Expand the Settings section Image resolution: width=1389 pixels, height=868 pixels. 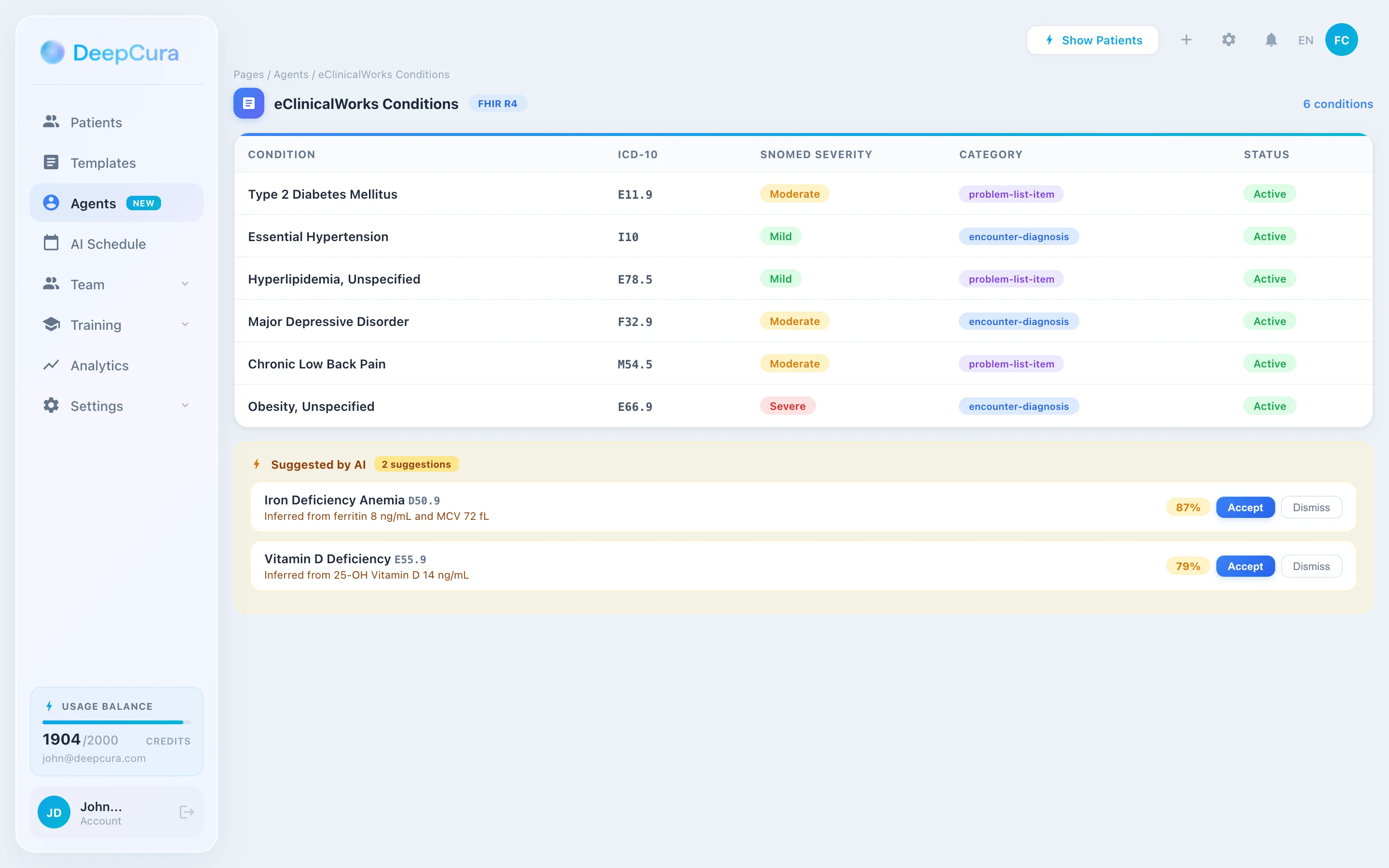185,405
